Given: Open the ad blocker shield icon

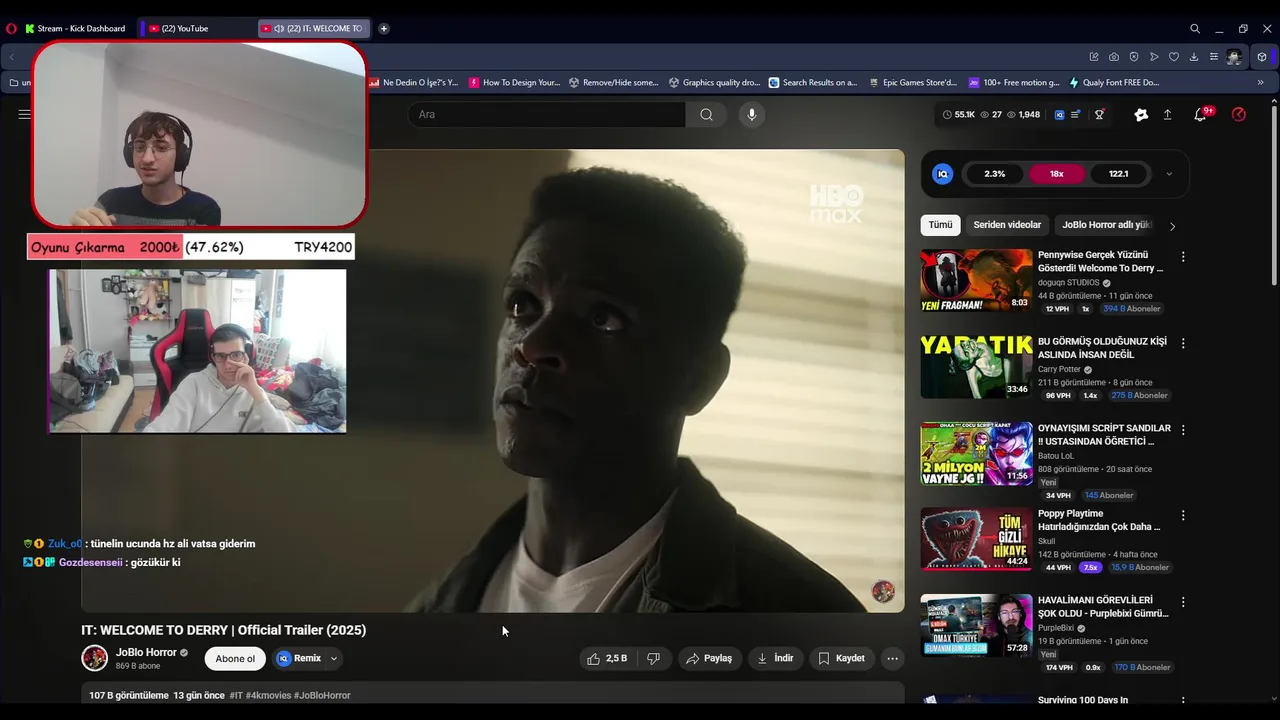Looking at the screenshot, I should [x=1134, y=57].
